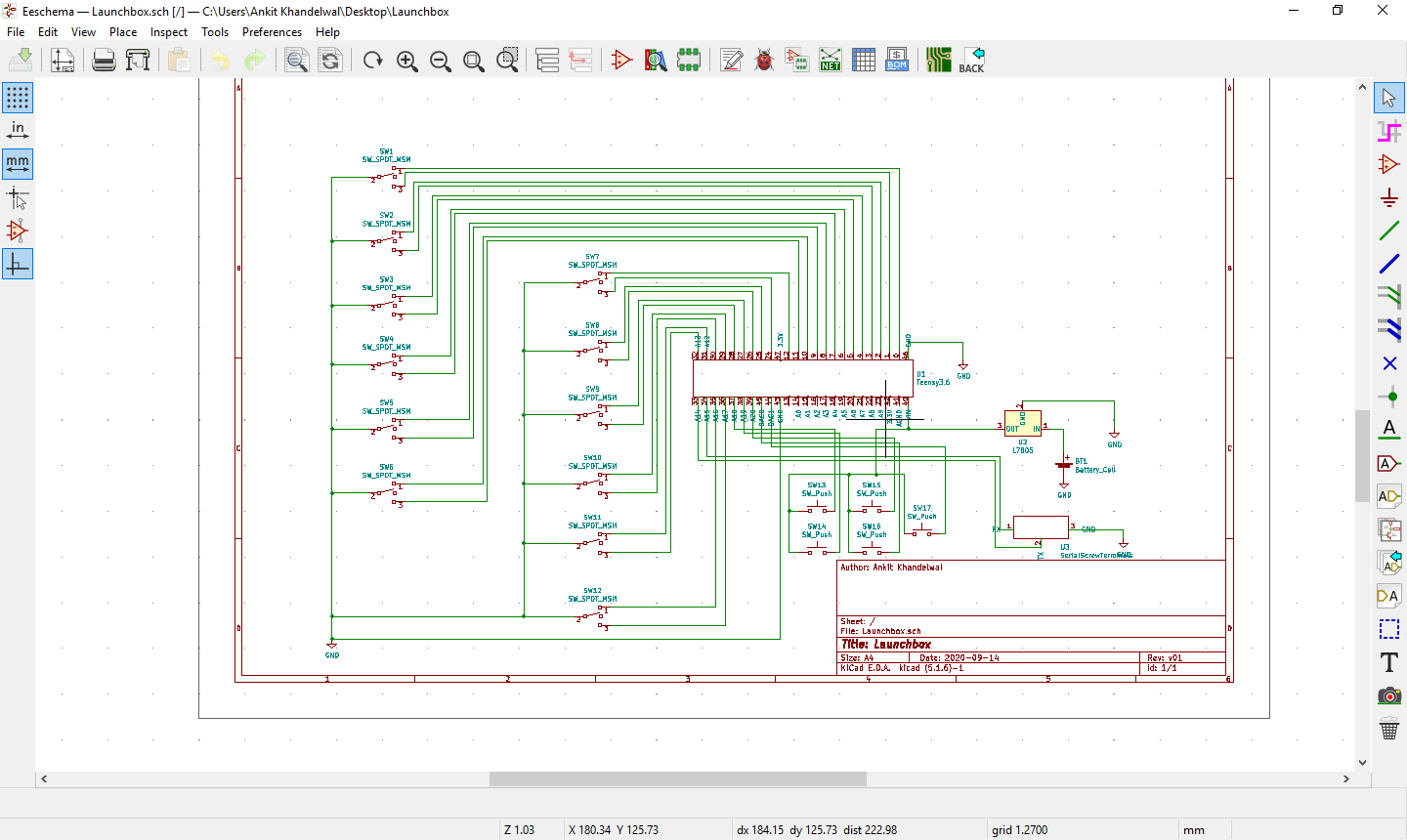Toggle show hidden pins
The image size is (1407, 840).
pyautogui.click(x=18, y=231)
